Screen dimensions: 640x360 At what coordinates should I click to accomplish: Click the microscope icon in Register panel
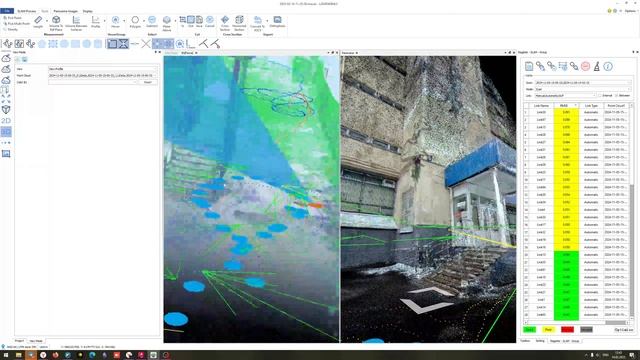pos(596,66)
